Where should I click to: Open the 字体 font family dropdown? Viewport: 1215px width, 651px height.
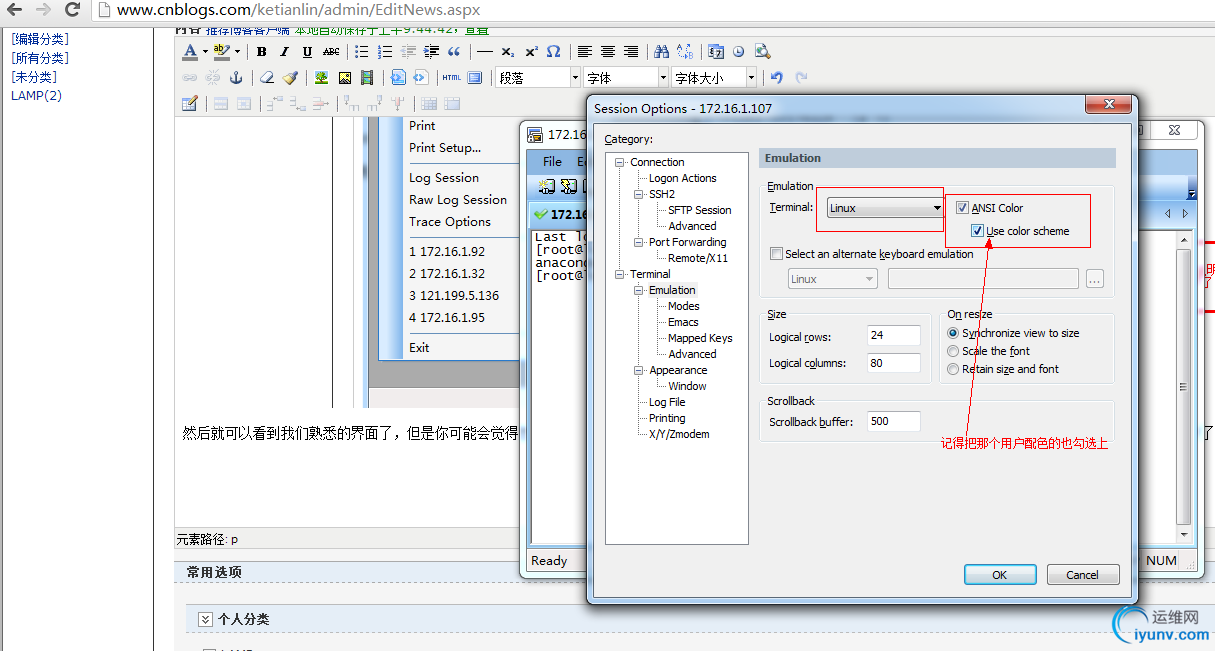(x=626, y=77)
